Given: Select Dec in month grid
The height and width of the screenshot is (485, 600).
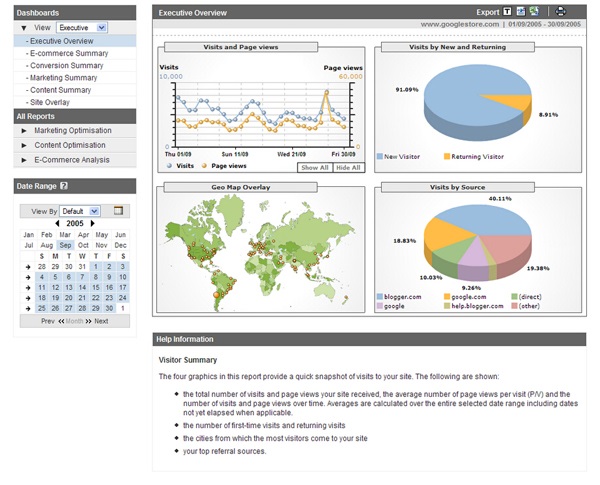Looking at the screenshot, I should 120,245.
